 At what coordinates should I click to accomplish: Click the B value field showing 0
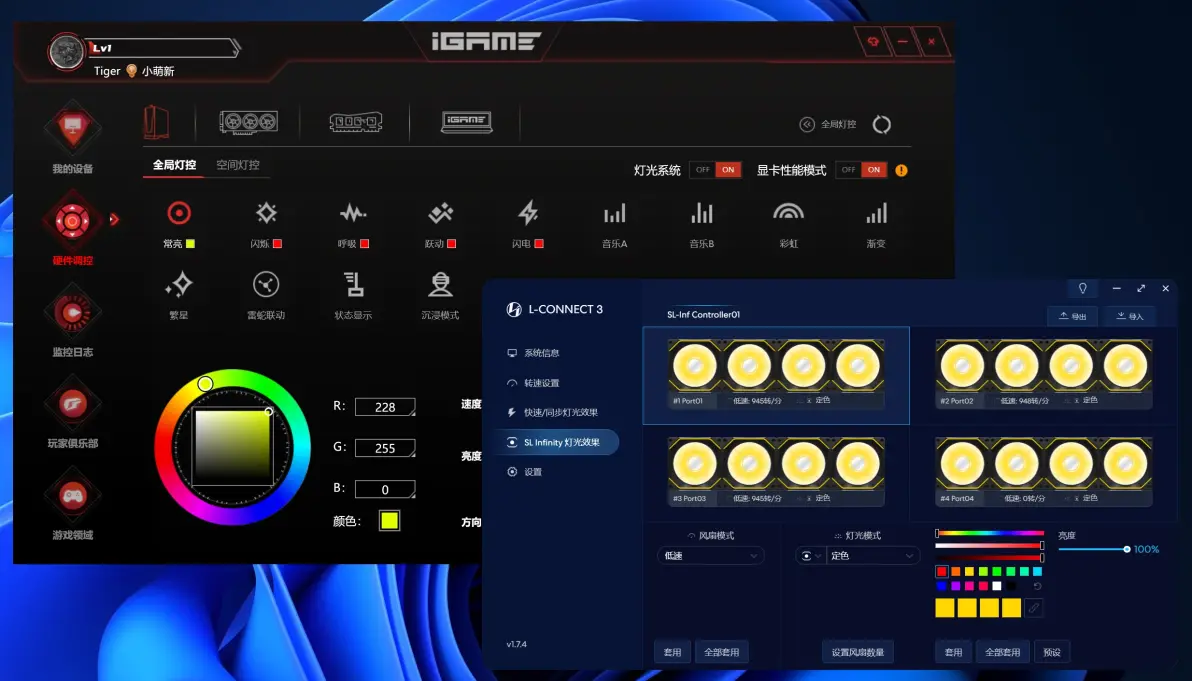[385, 489]
